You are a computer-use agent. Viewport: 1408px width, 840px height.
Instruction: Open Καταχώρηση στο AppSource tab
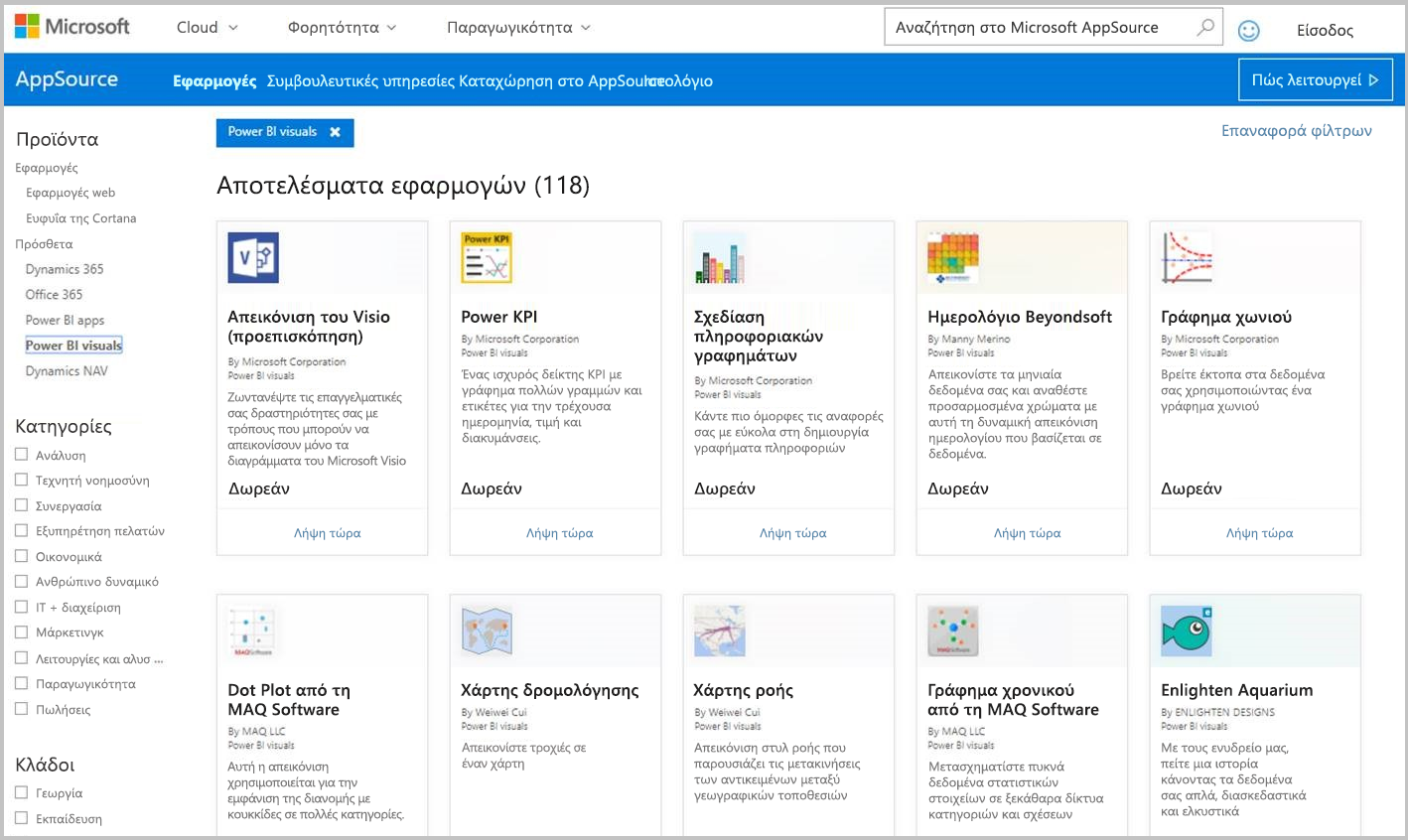[561, 81]
